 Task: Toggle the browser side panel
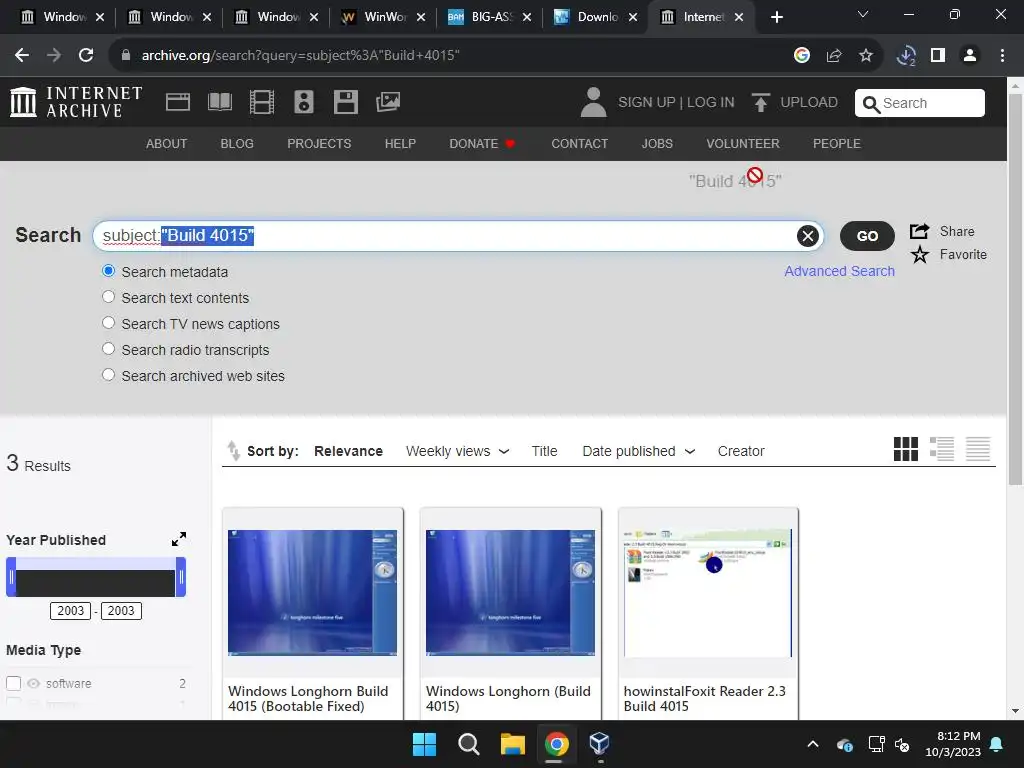(x=938, y=56)
